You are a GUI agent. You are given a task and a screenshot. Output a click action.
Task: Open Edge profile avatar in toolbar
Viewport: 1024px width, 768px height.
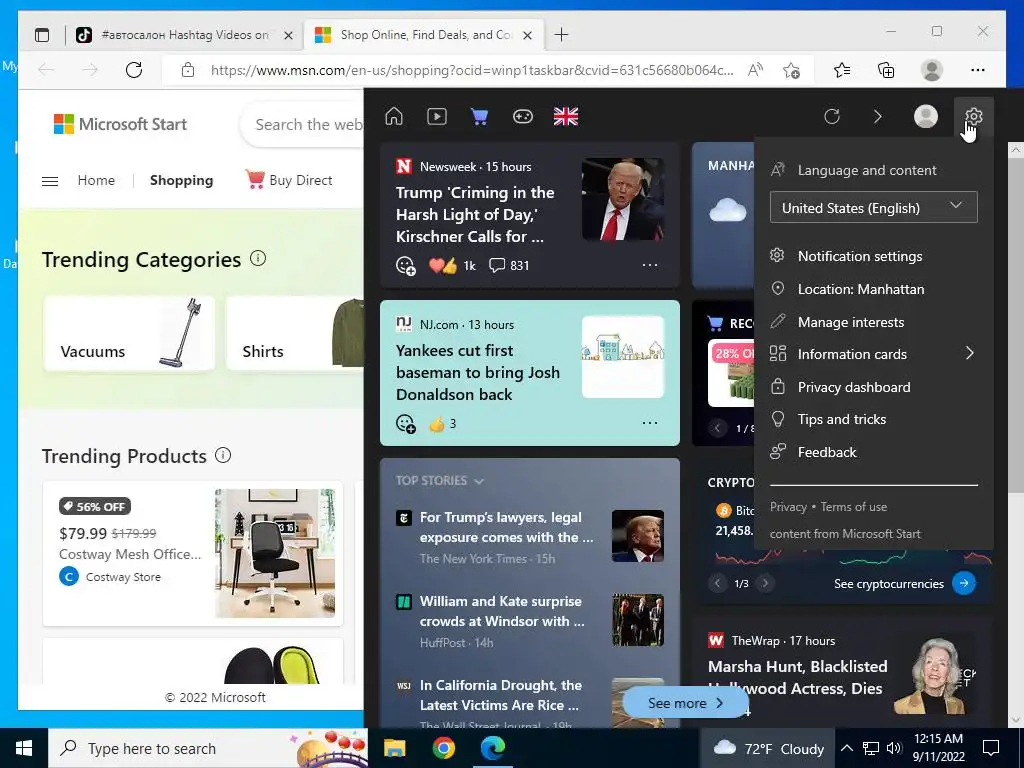tap(932, 70)
